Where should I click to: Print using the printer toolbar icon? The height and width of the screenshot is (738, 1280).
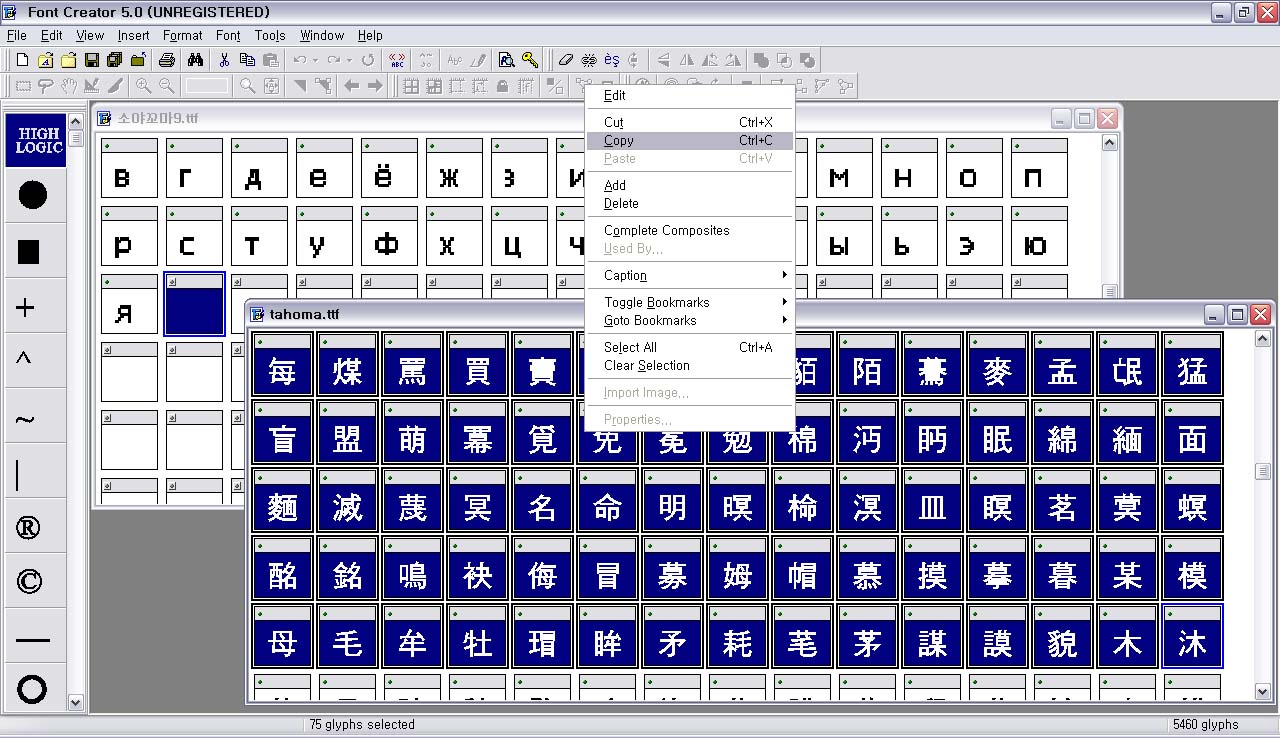168,60
